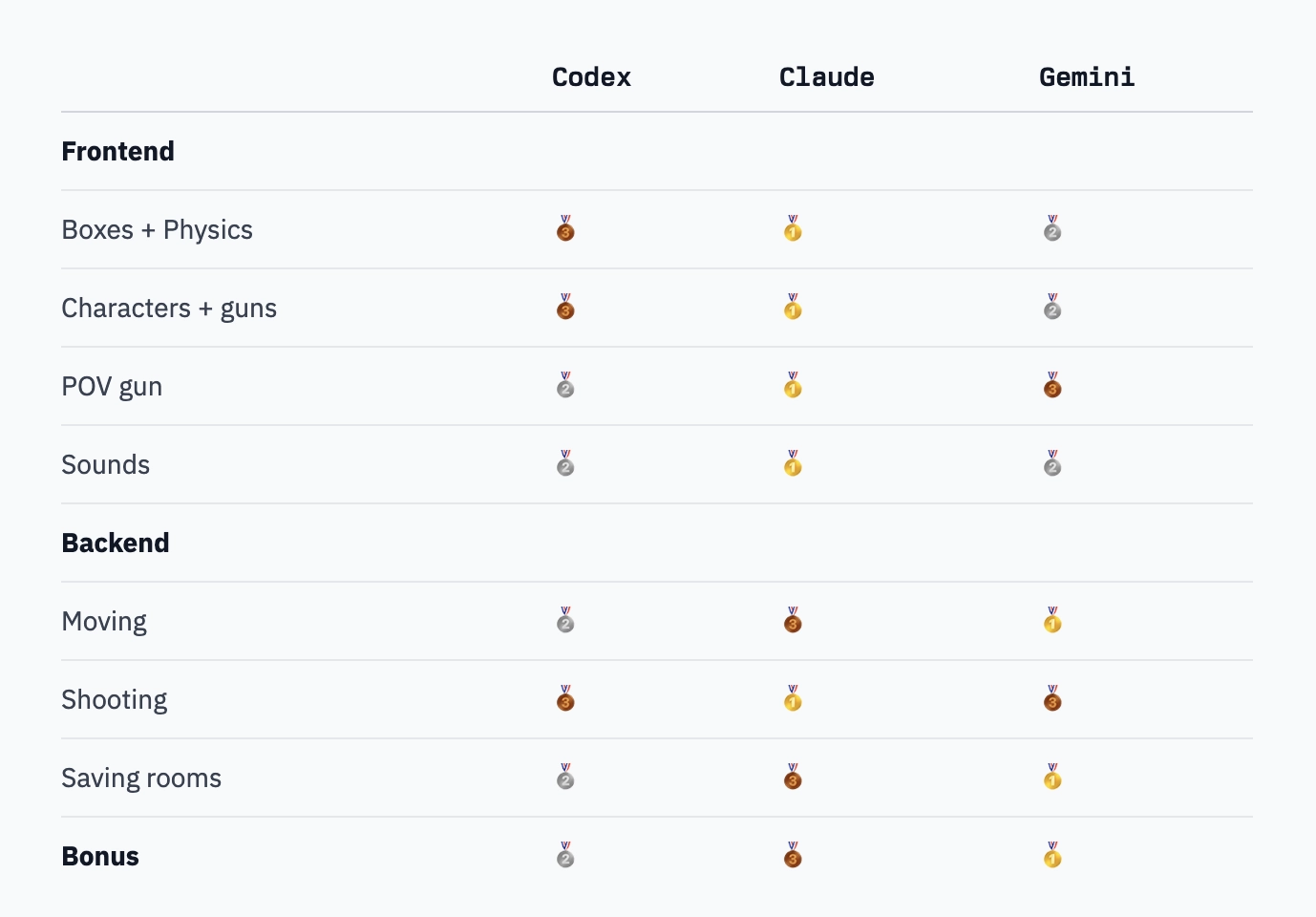
Task: Click Claude's bronze medal for Moving
Action: pyautogui.click(x=793, y=621)
